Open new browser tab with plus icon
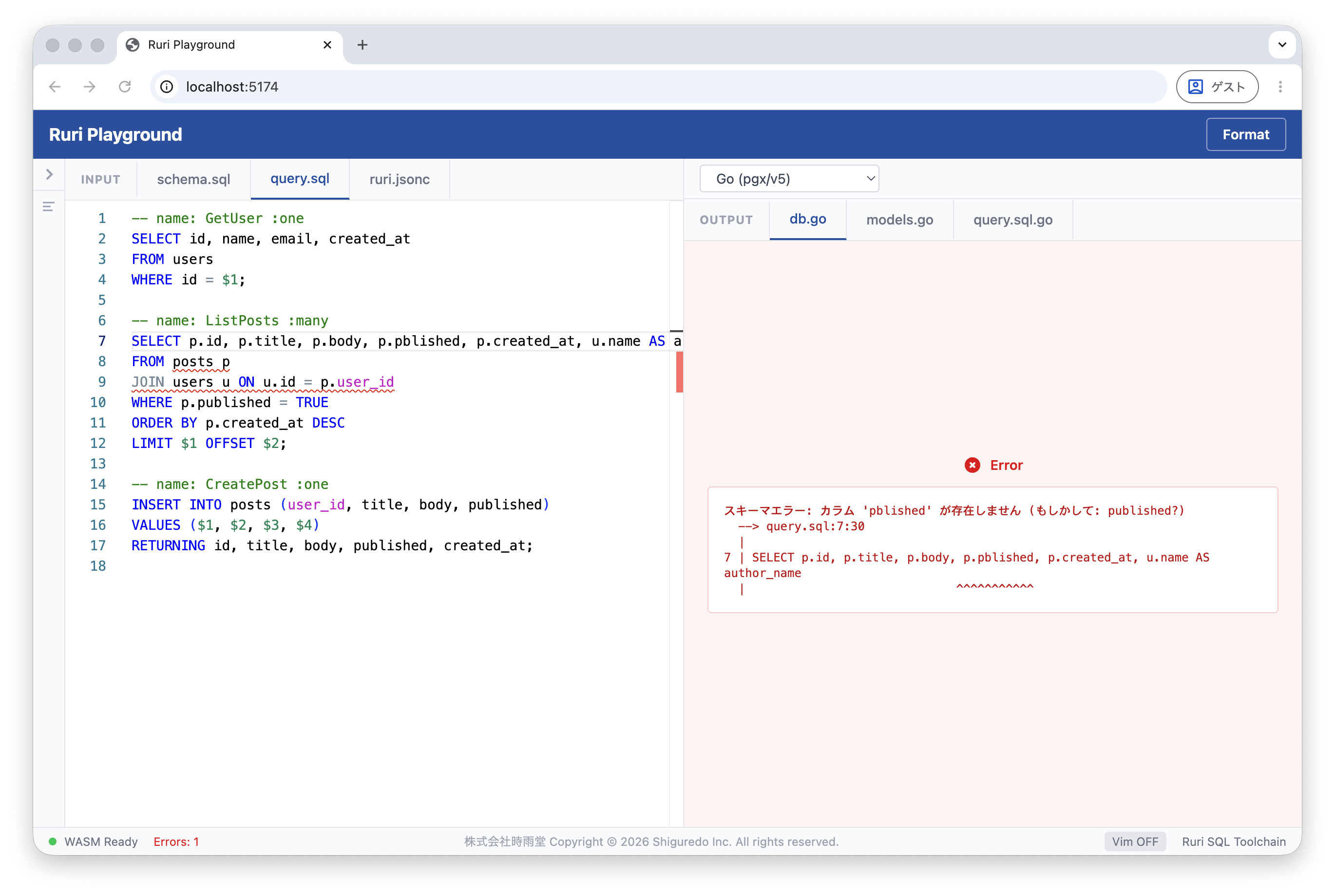 pos(362,45)
